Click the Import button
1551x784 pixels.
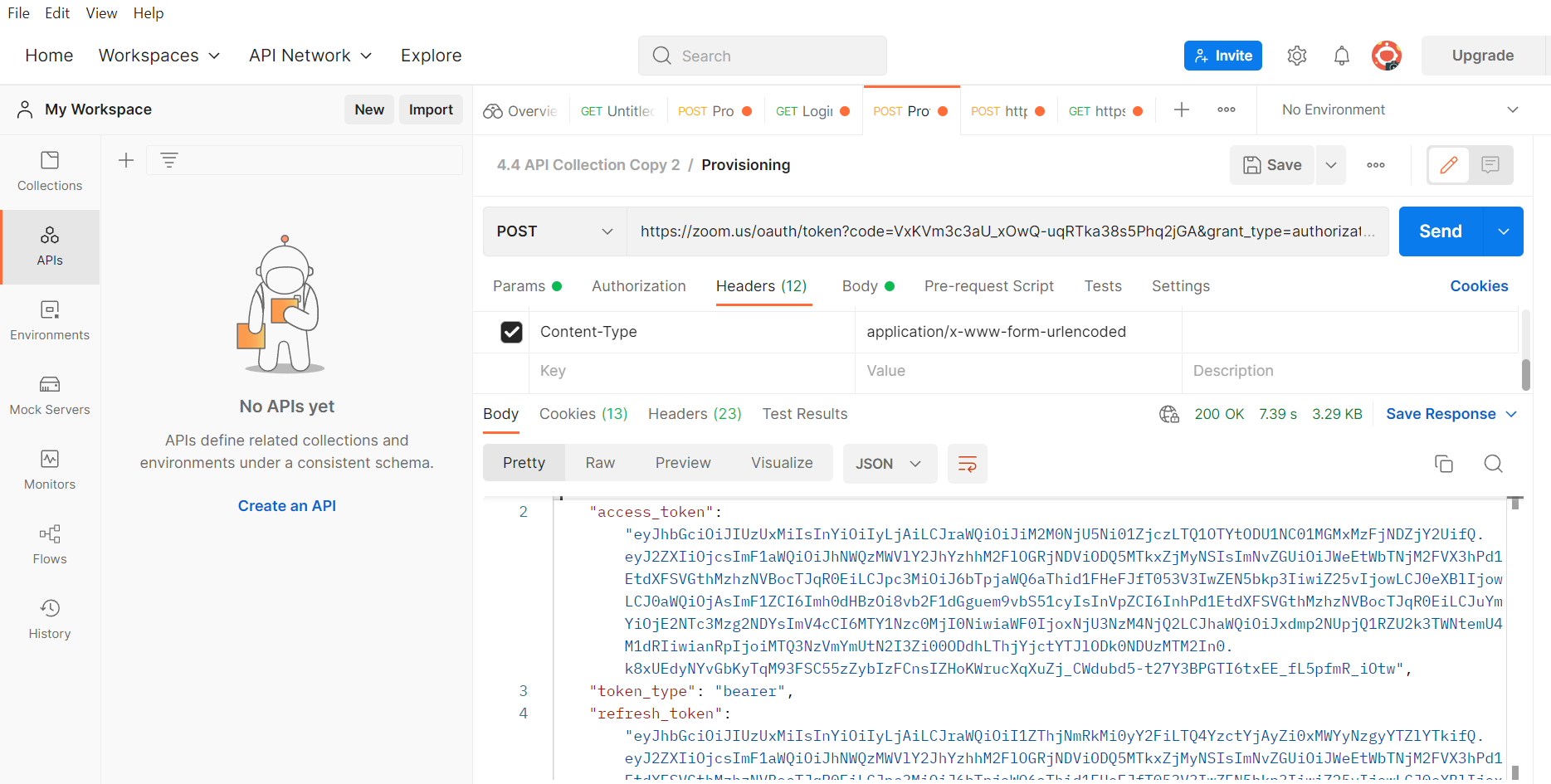(431, 110)
